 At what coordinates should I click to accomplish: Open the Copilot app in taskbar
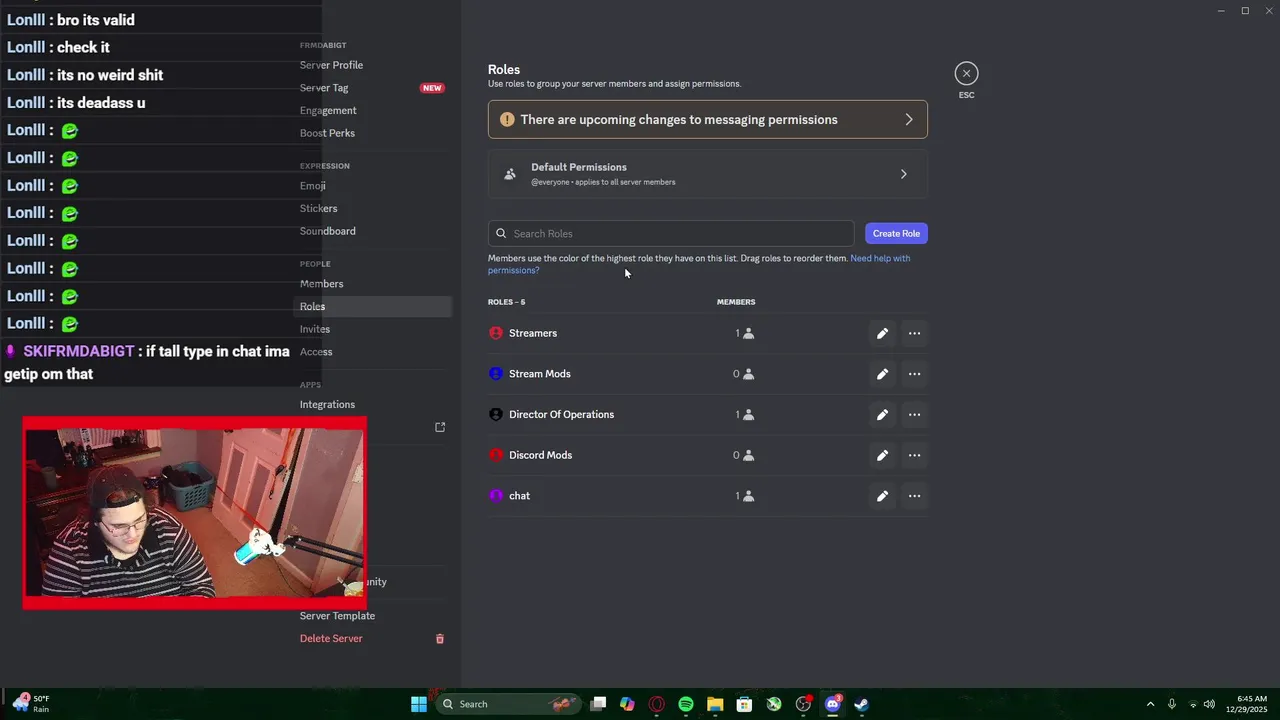coord(627,704)
